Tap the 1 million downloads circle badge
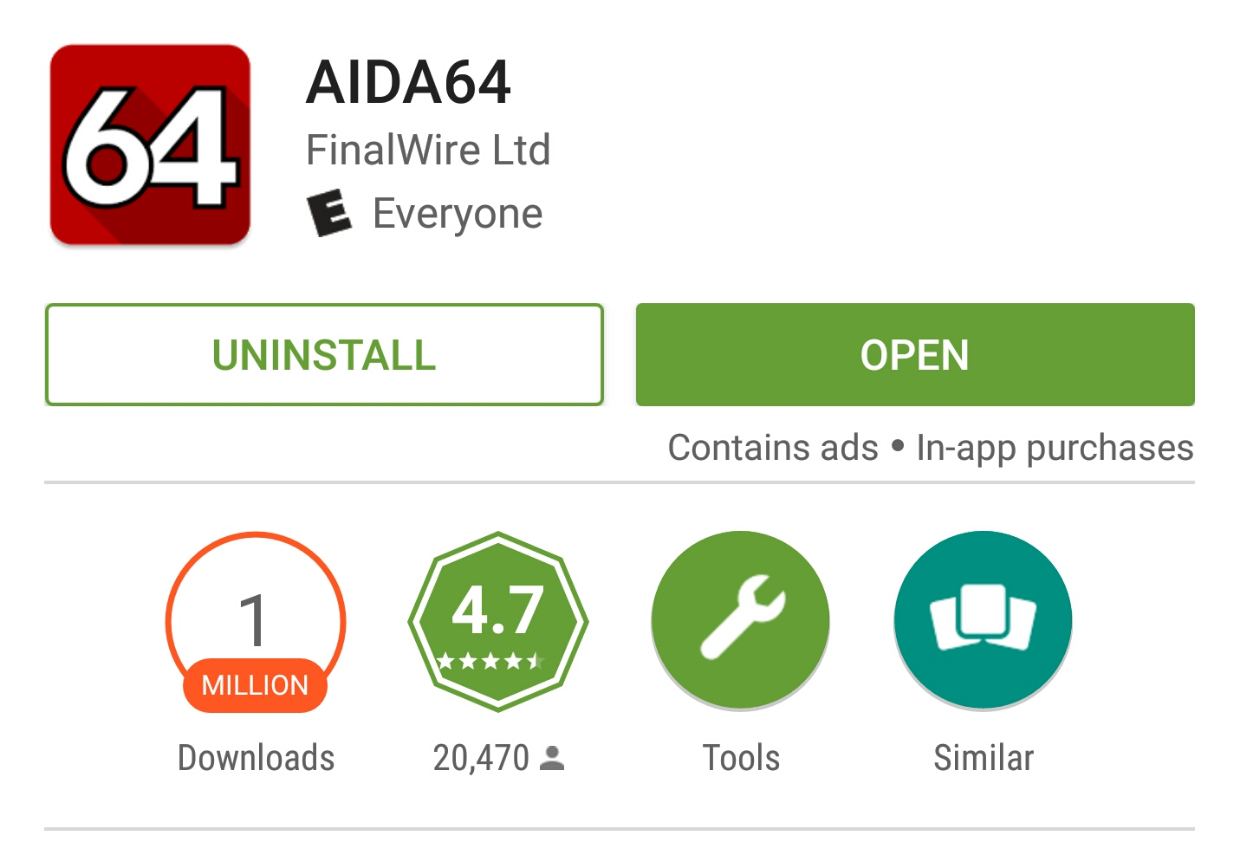 tap(255, 622)
